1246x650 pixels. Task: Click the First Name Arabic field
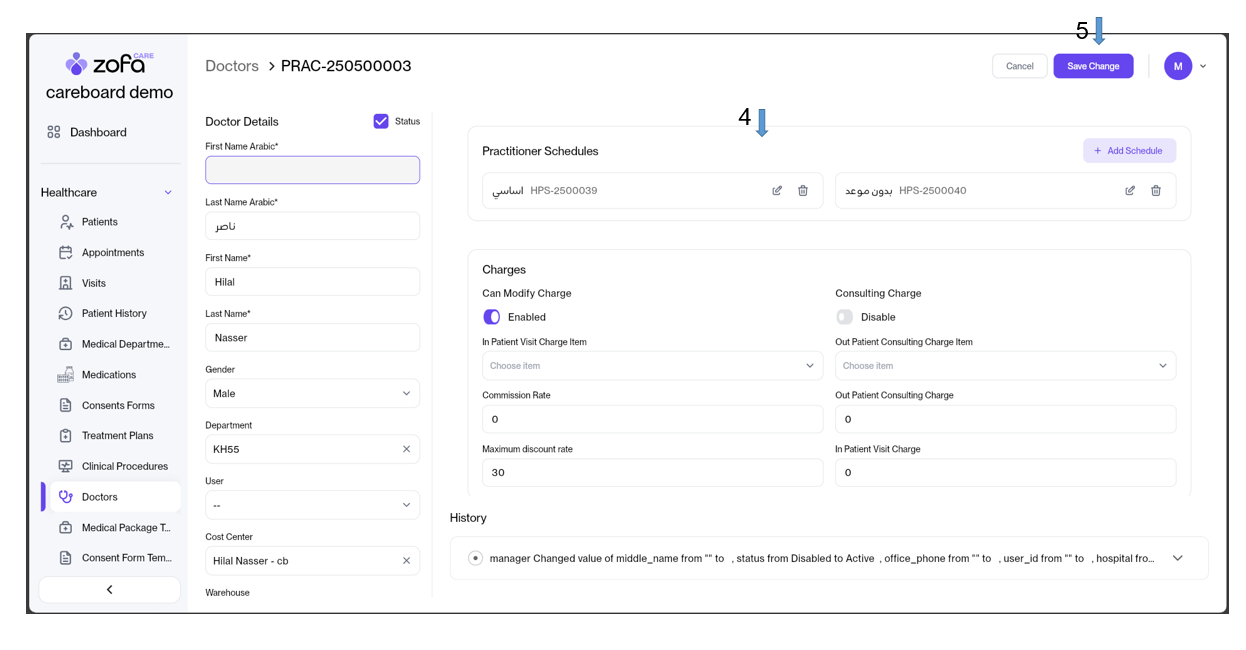(x=312, y=170)
